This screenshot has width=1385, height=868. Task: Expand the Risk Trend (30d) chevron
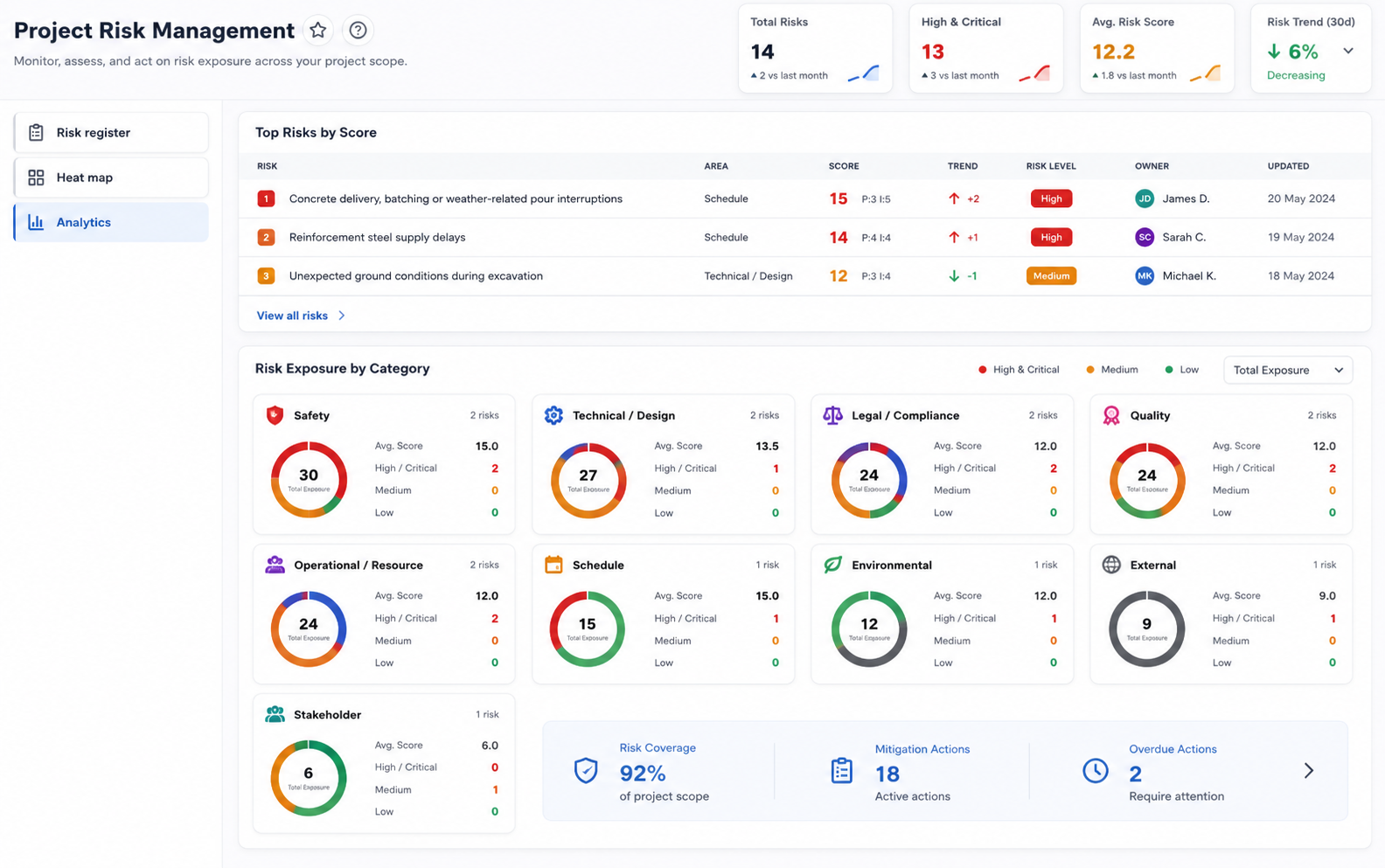coord(1348,51)
